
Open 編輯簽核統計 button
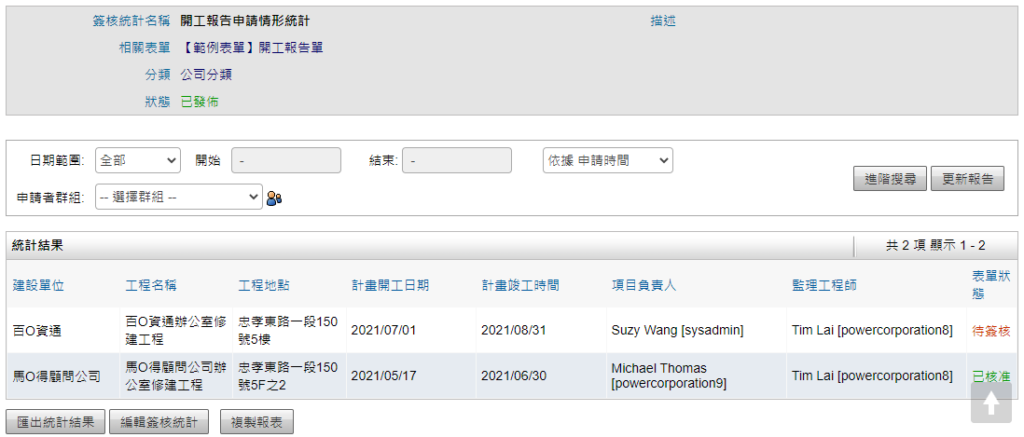click(160, 422)
